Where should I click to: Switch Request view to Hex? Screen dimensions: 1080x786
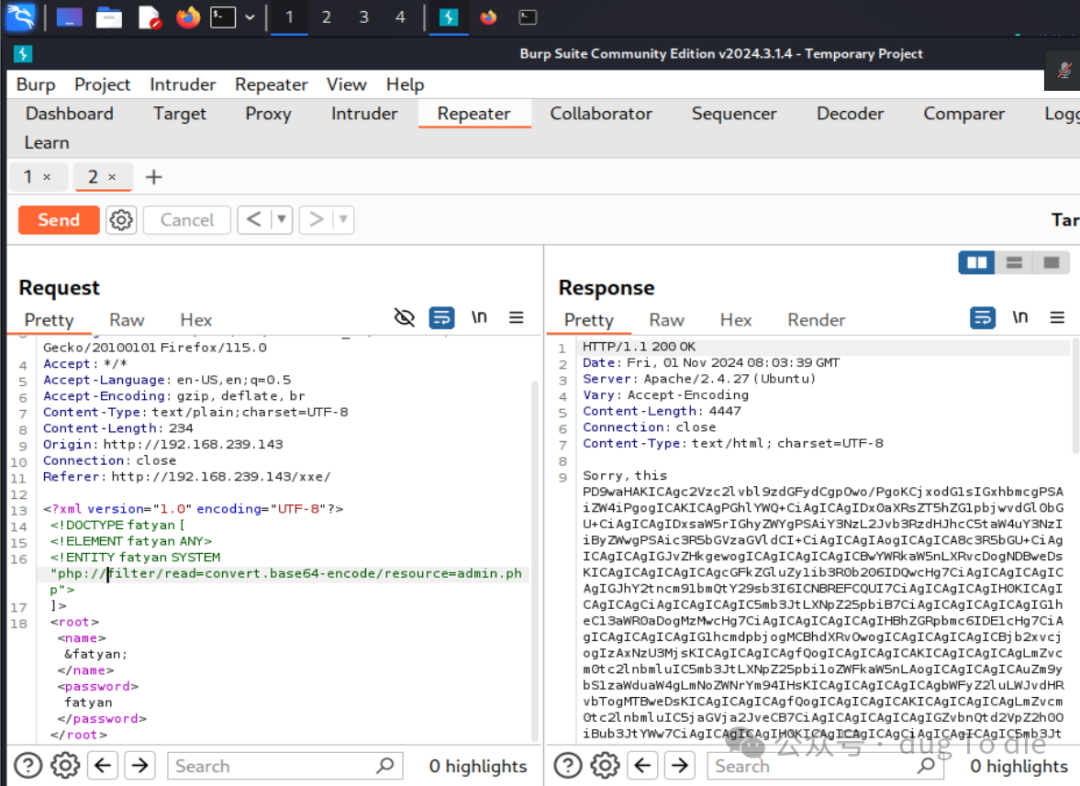point(196,320)
